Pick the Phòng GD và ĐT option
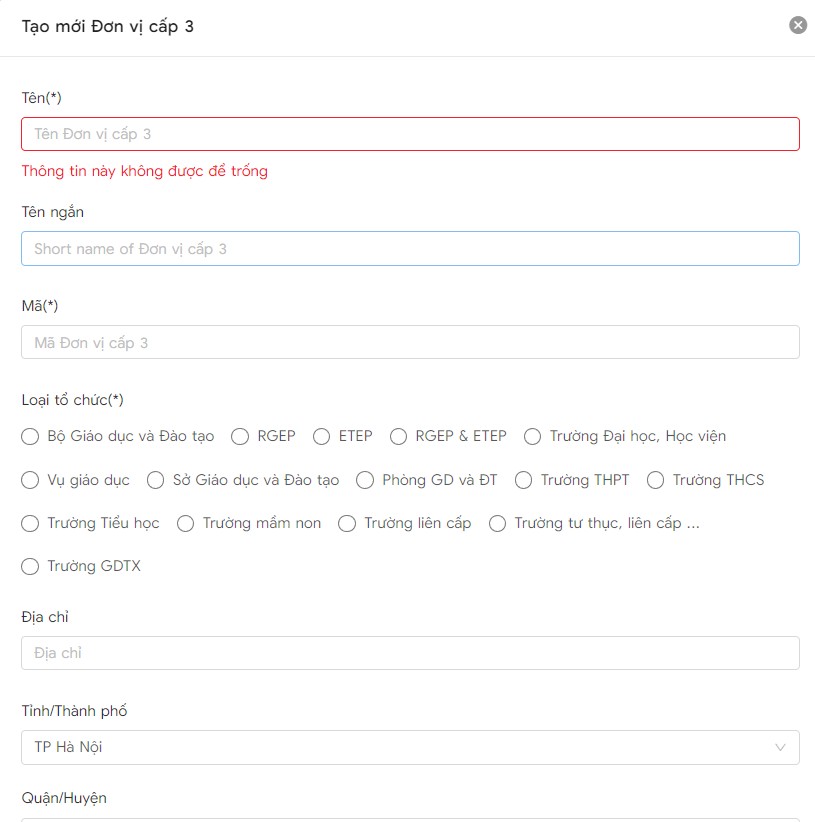 [365, 480]
